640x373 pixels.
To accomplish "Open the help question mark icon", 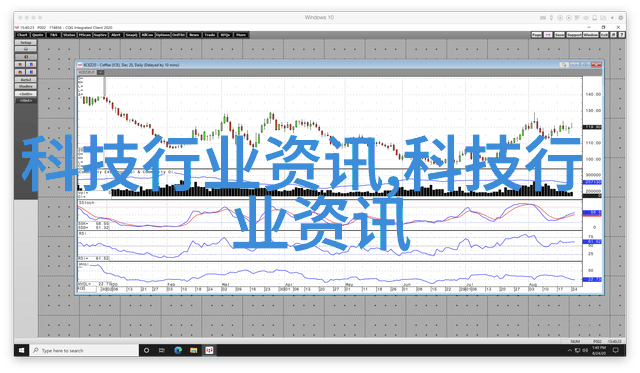I will click(622, 35).
